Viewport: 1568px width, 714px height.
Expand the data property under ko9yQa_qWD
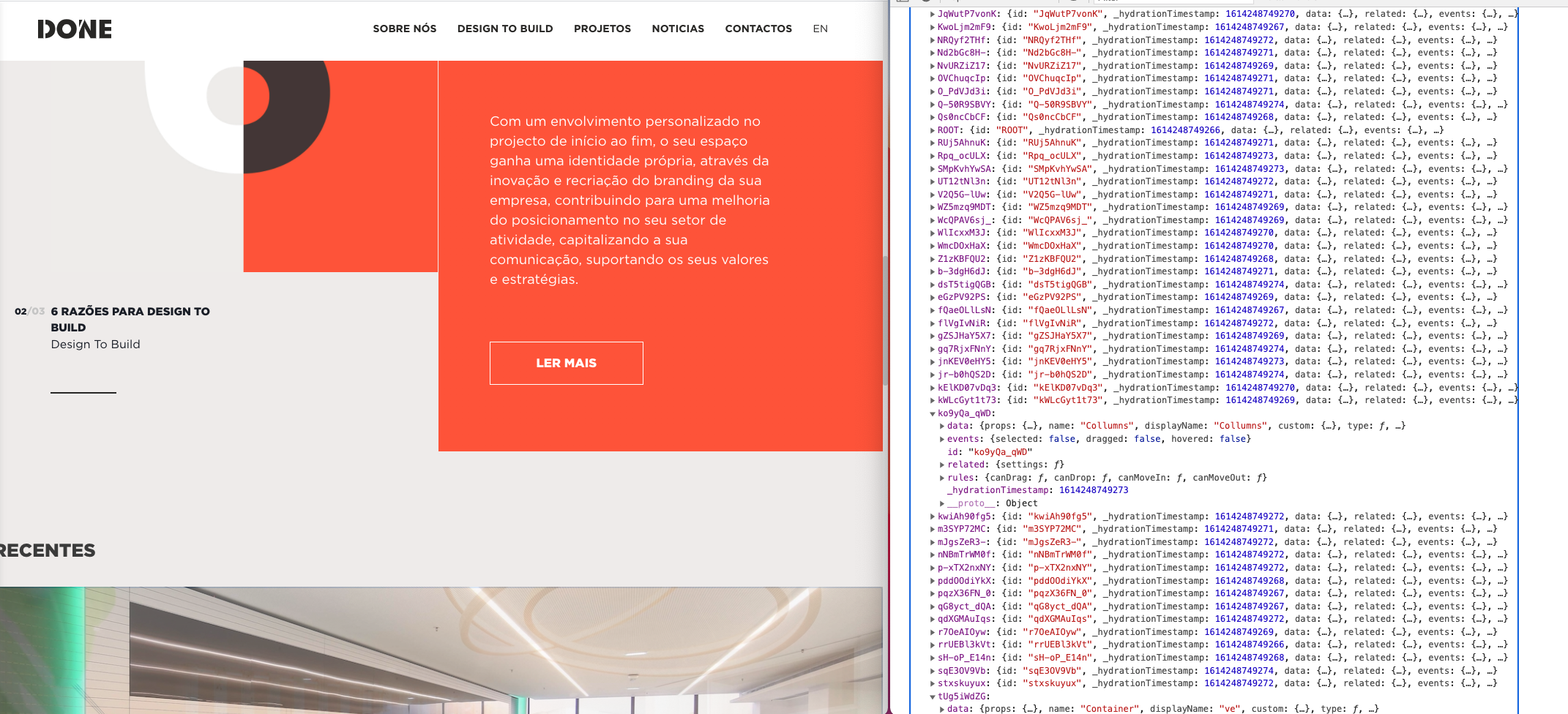pyautogui.click(x=944, y=425)
